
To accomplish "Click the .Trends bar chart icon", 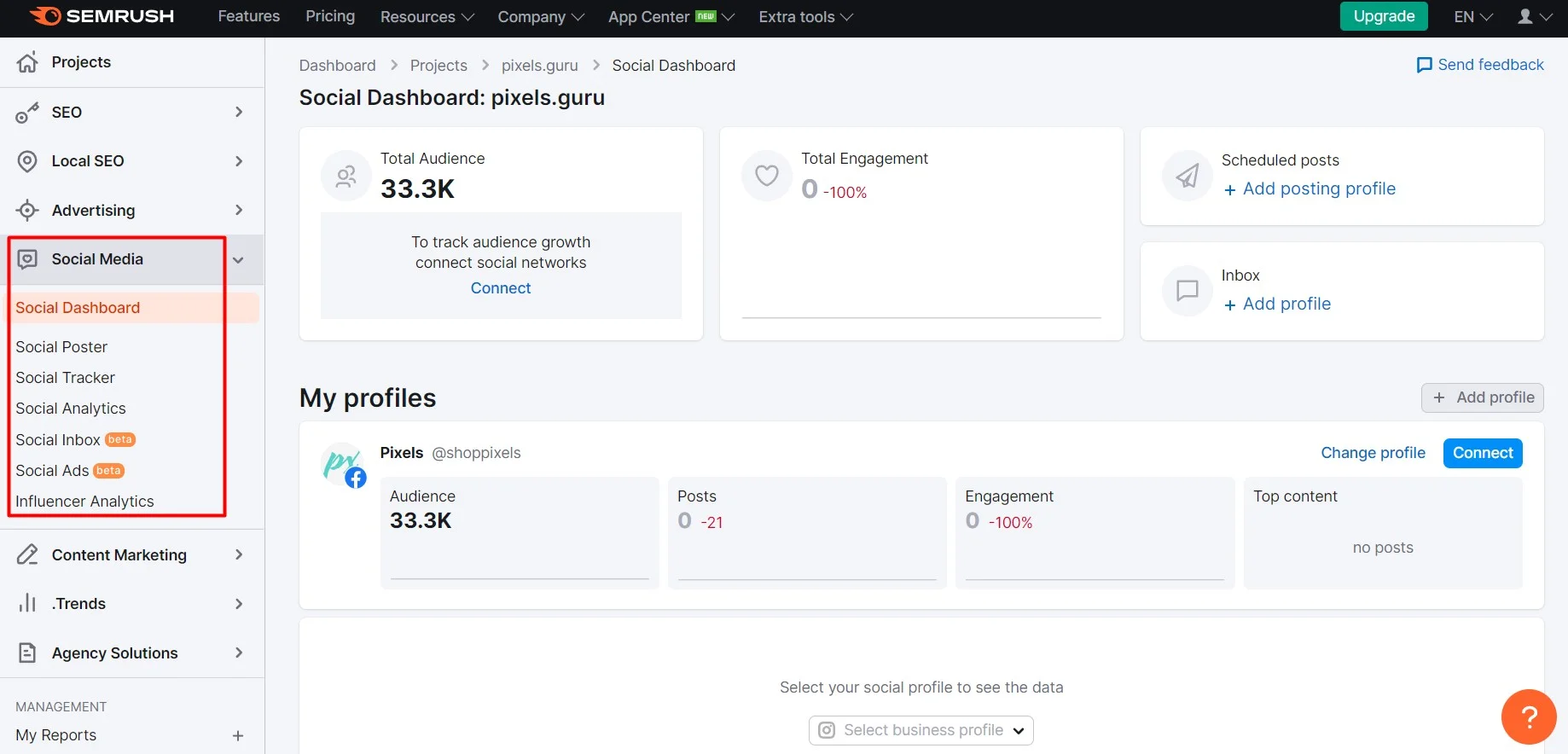I will click(27, 603).
